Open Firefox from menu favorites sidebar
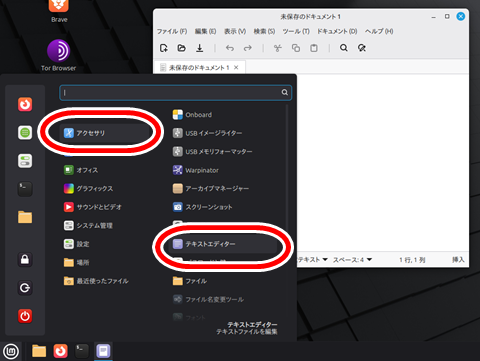The width and height of the screenshot is (480, 361). [25, 104]
